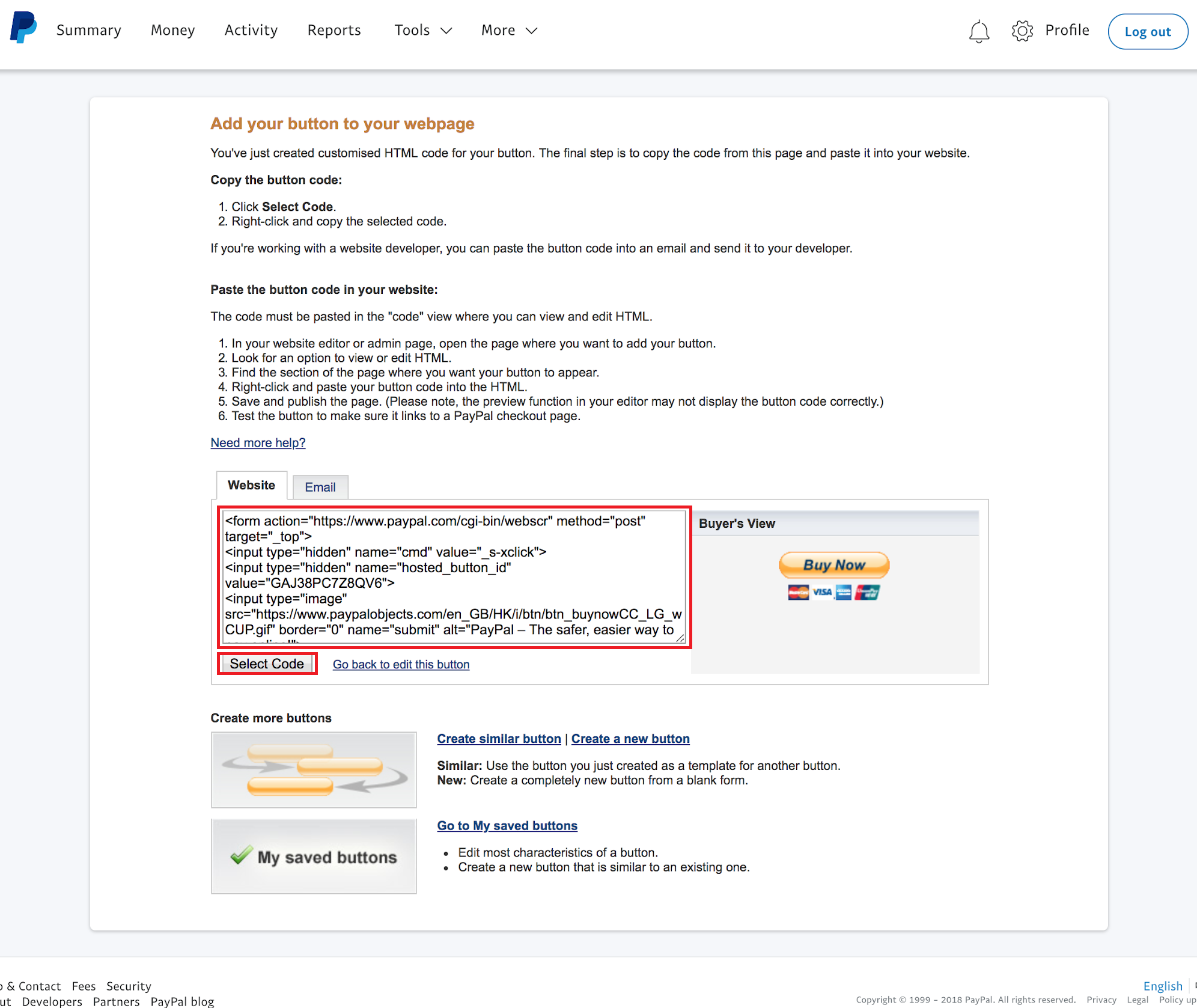Click the credit card logos under Buy Now

(834, 593)
